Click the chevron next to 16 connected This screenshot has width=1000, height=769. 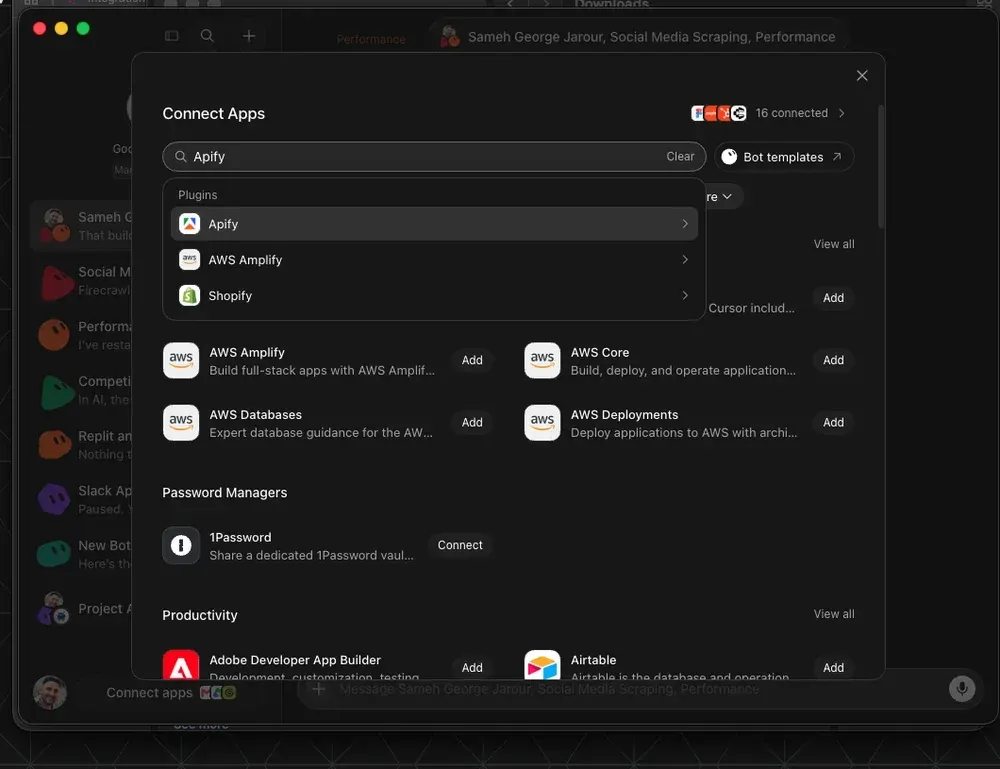coord(842,113)
